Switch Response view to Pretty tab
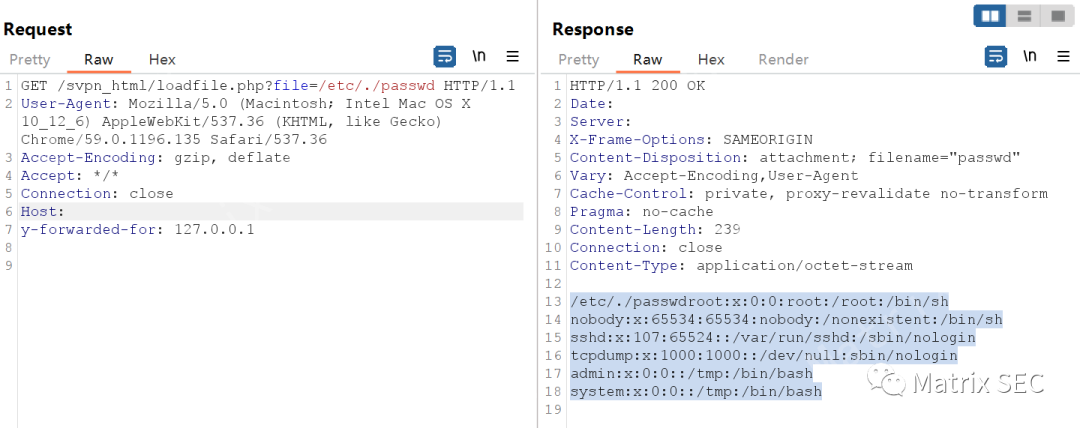Screen dimensions: 1080x428 point(579,60)
